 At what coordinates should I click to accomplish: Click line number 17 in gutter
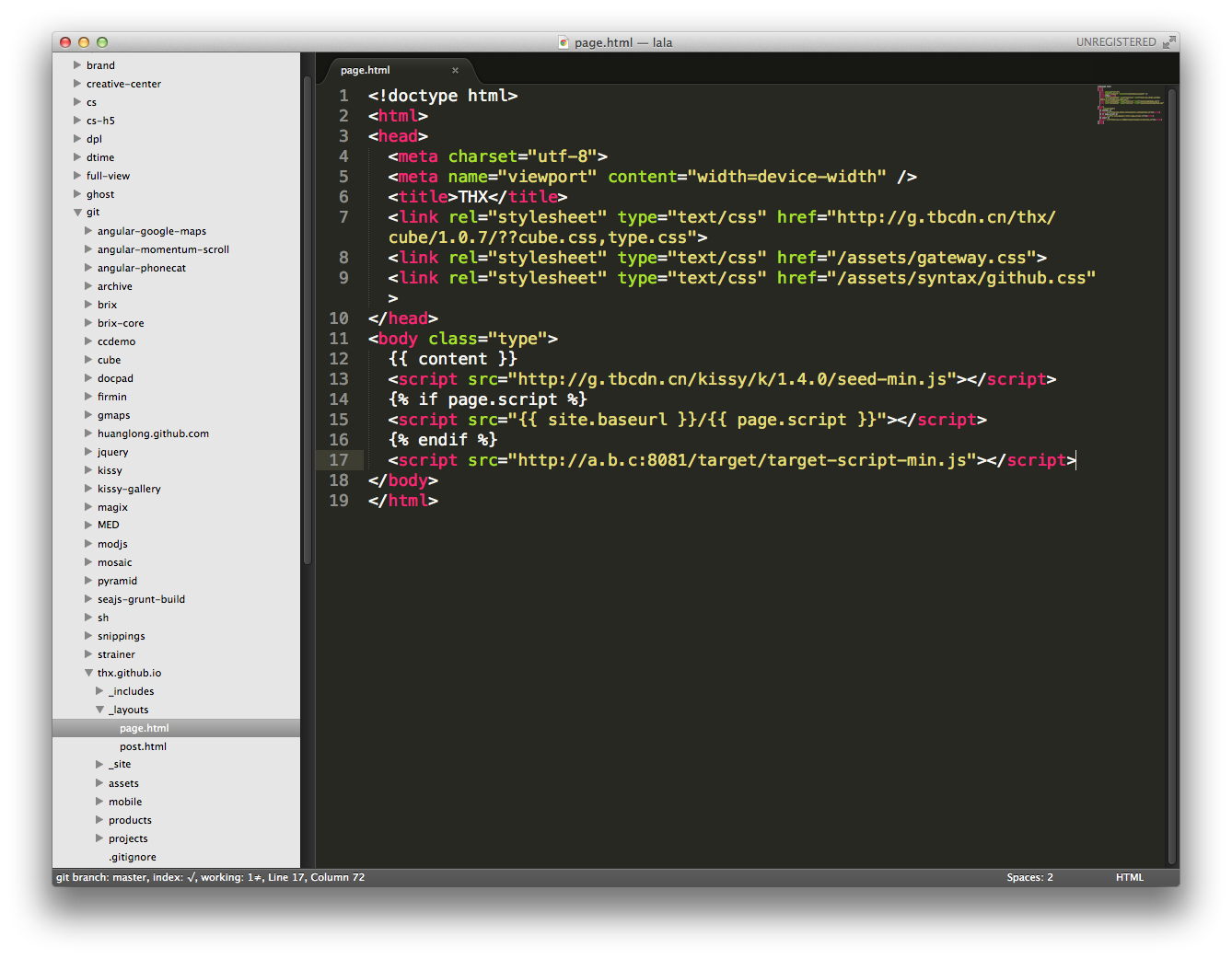click(x=339, y=460)
